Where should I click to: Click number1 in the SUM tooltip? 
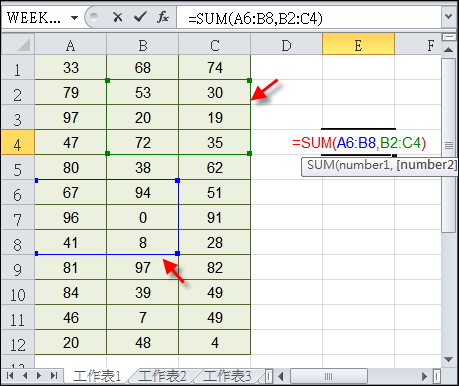click(x=364, y=165)
